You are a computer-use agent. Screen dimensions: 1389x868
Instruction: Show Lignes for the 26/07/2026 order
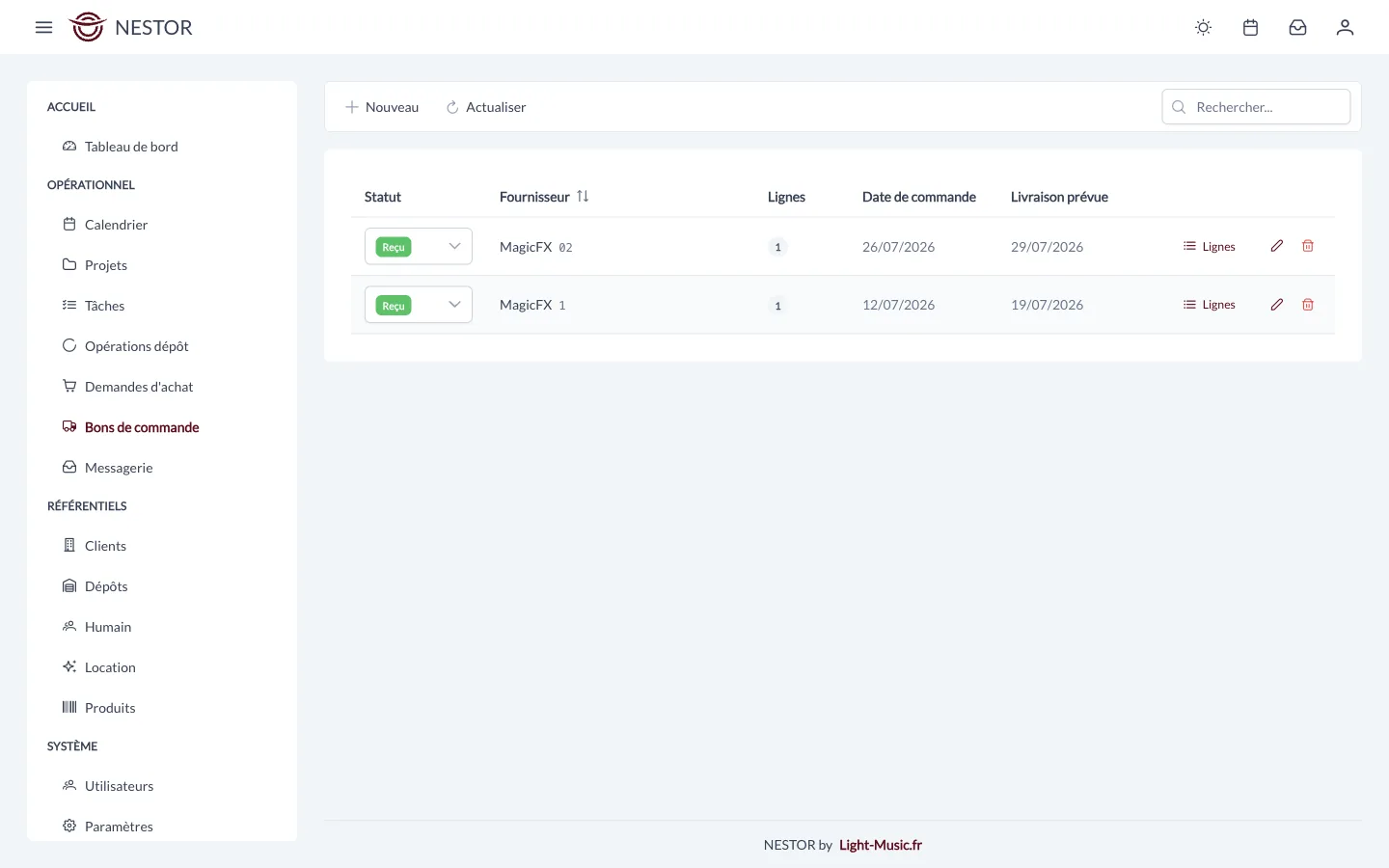[1210, 246]
